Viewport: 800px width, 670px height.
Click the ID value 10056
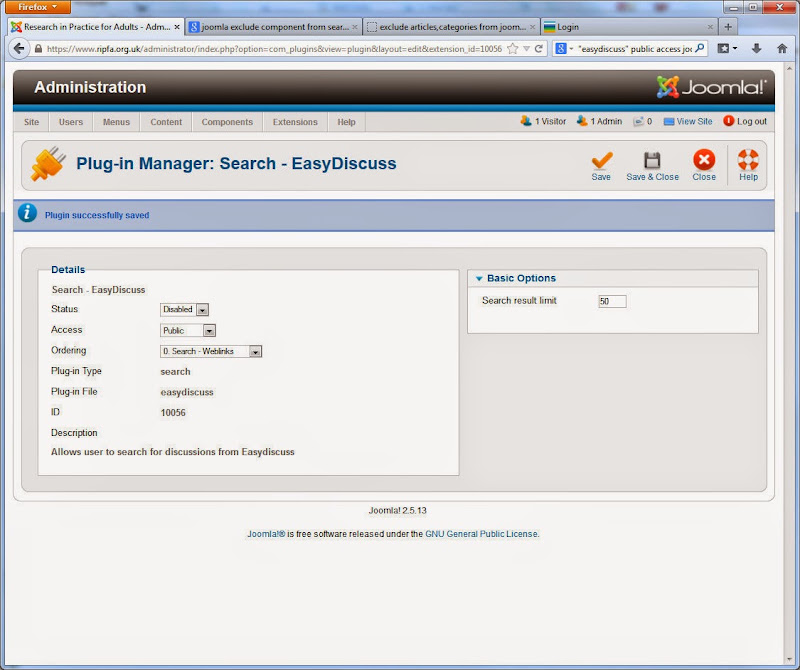point(173,413)
